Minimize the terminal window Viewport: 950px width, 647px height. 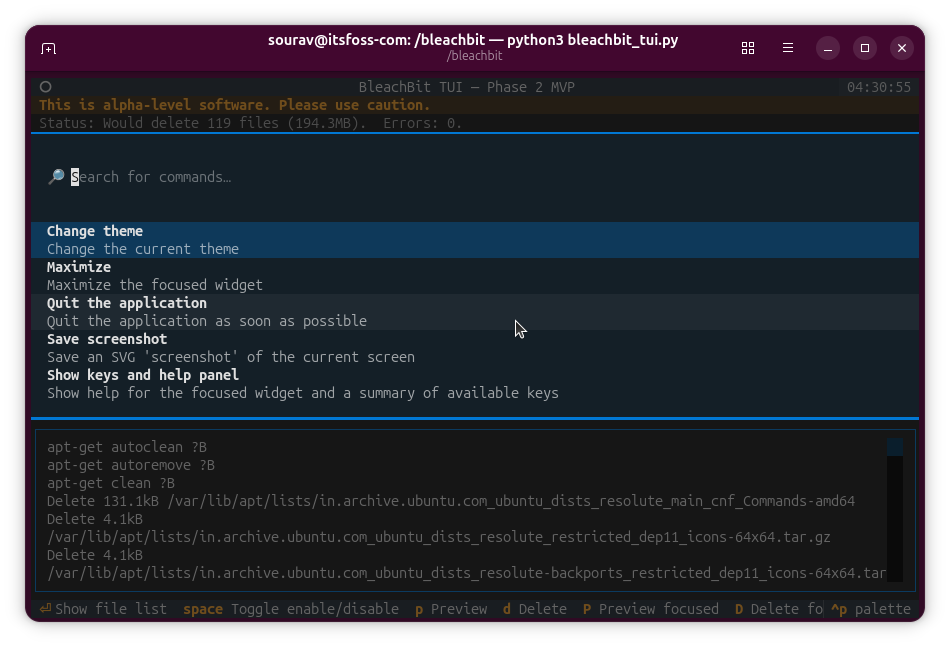[x=828, y=48]
